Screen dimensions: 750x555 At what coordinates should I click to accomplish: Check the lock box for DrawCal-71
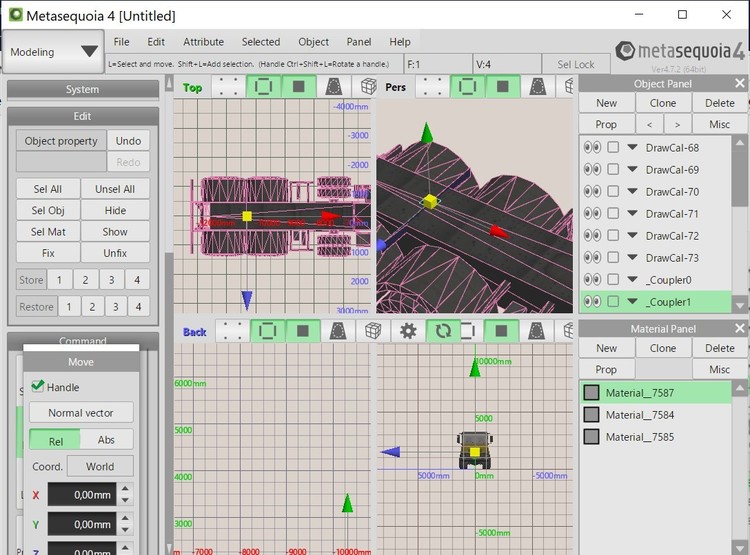(613, 213)
